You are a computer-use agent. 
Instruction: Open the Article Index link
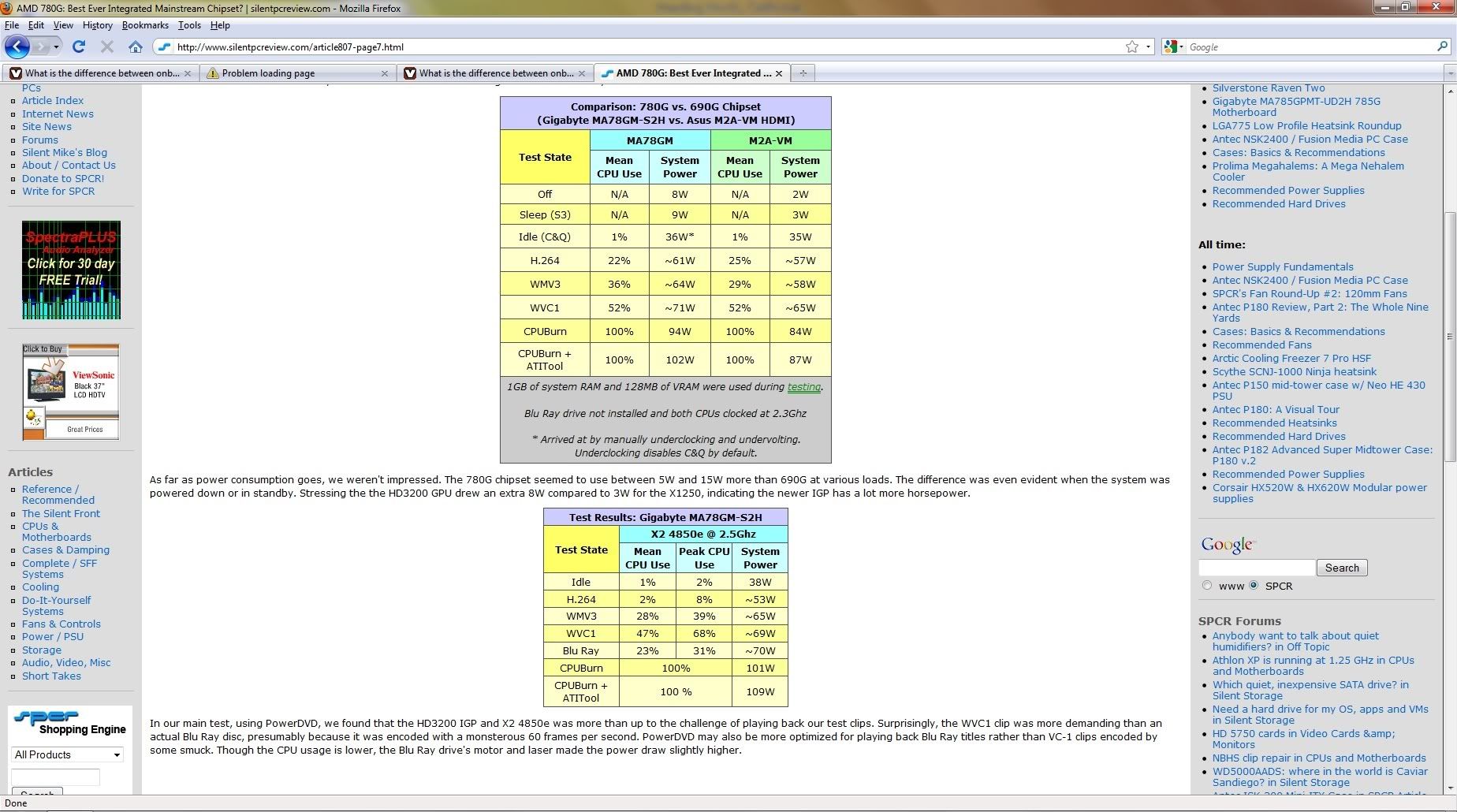coord(53,101)
